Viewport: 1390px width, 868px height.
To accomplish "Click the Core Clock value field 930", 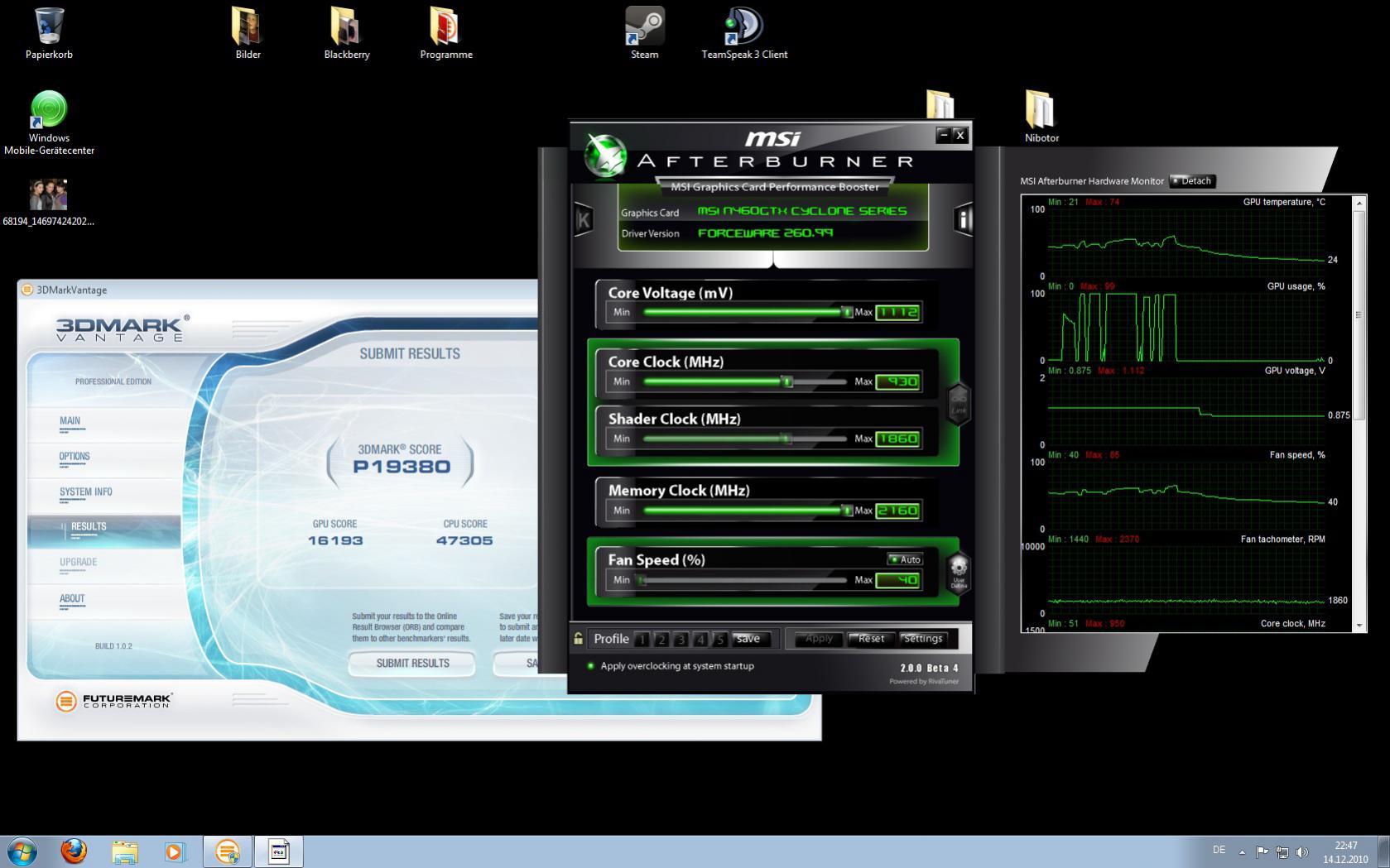I will [897, 381].
